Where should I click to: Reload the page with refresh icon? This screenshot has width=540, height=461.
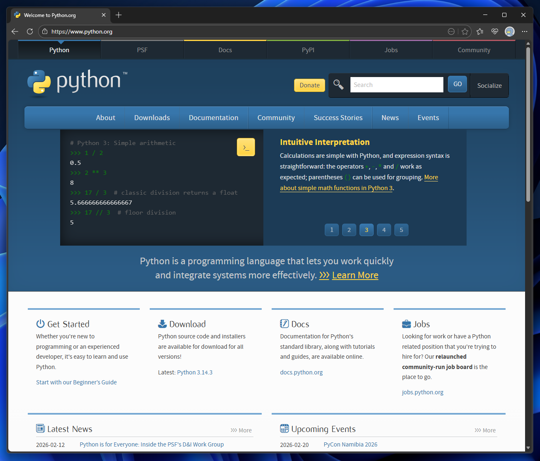30,32
